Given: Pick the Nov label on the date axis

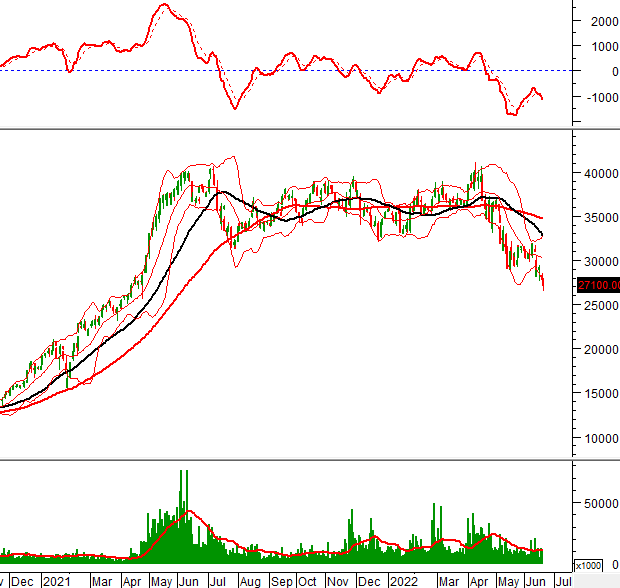Looking at the screenshot, I should (x=339, y=580).
